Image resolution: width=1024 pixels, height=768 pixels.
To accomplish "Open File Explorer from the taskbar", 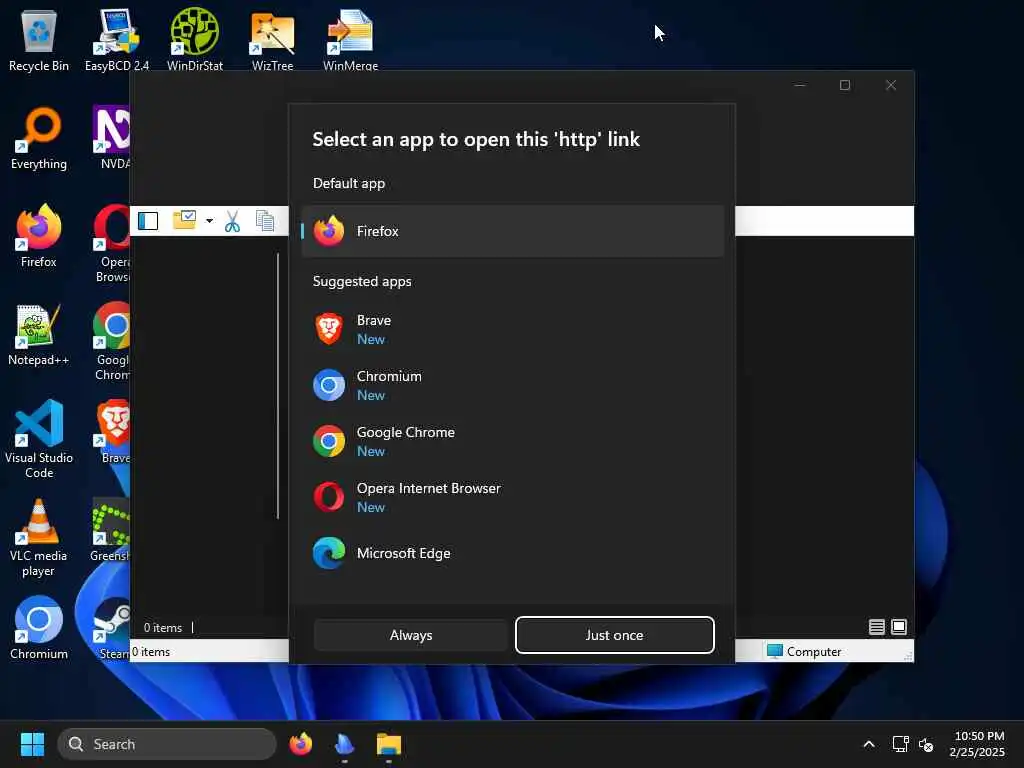I will (389, 744).
